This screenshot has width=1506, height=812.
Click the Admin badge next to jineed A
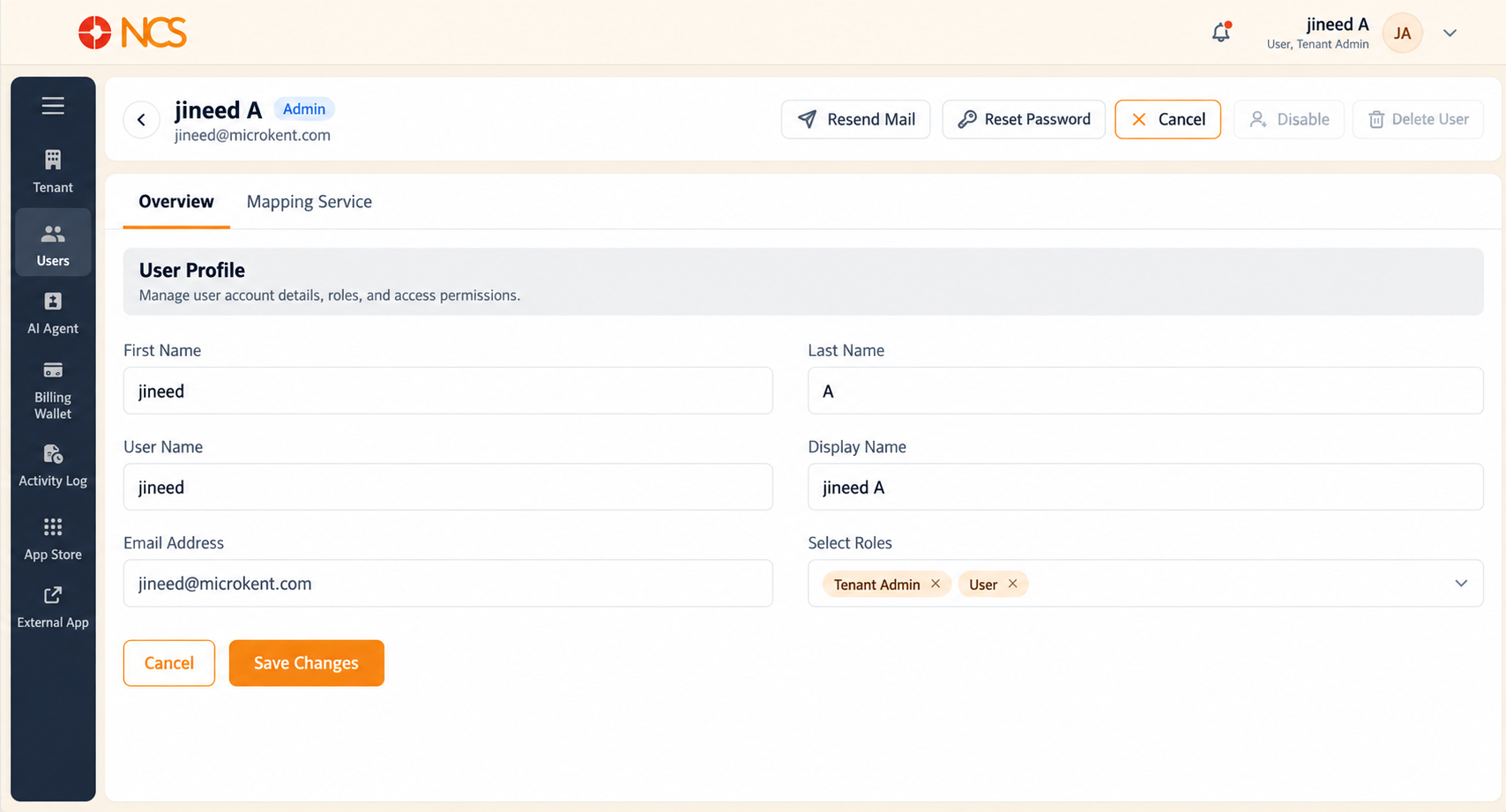[304, 109]
